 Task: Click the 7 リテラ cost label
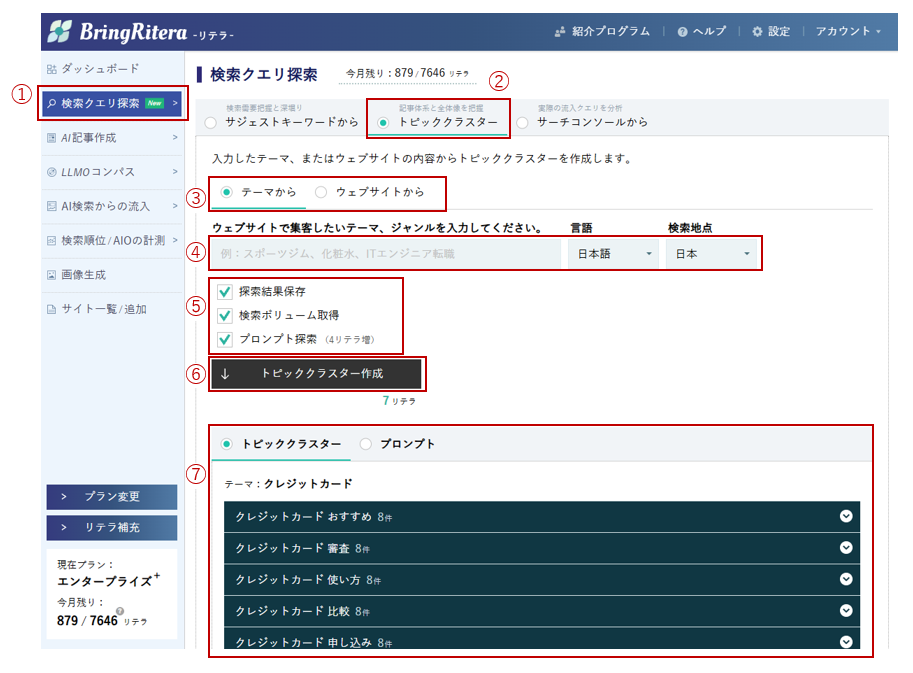399,401
